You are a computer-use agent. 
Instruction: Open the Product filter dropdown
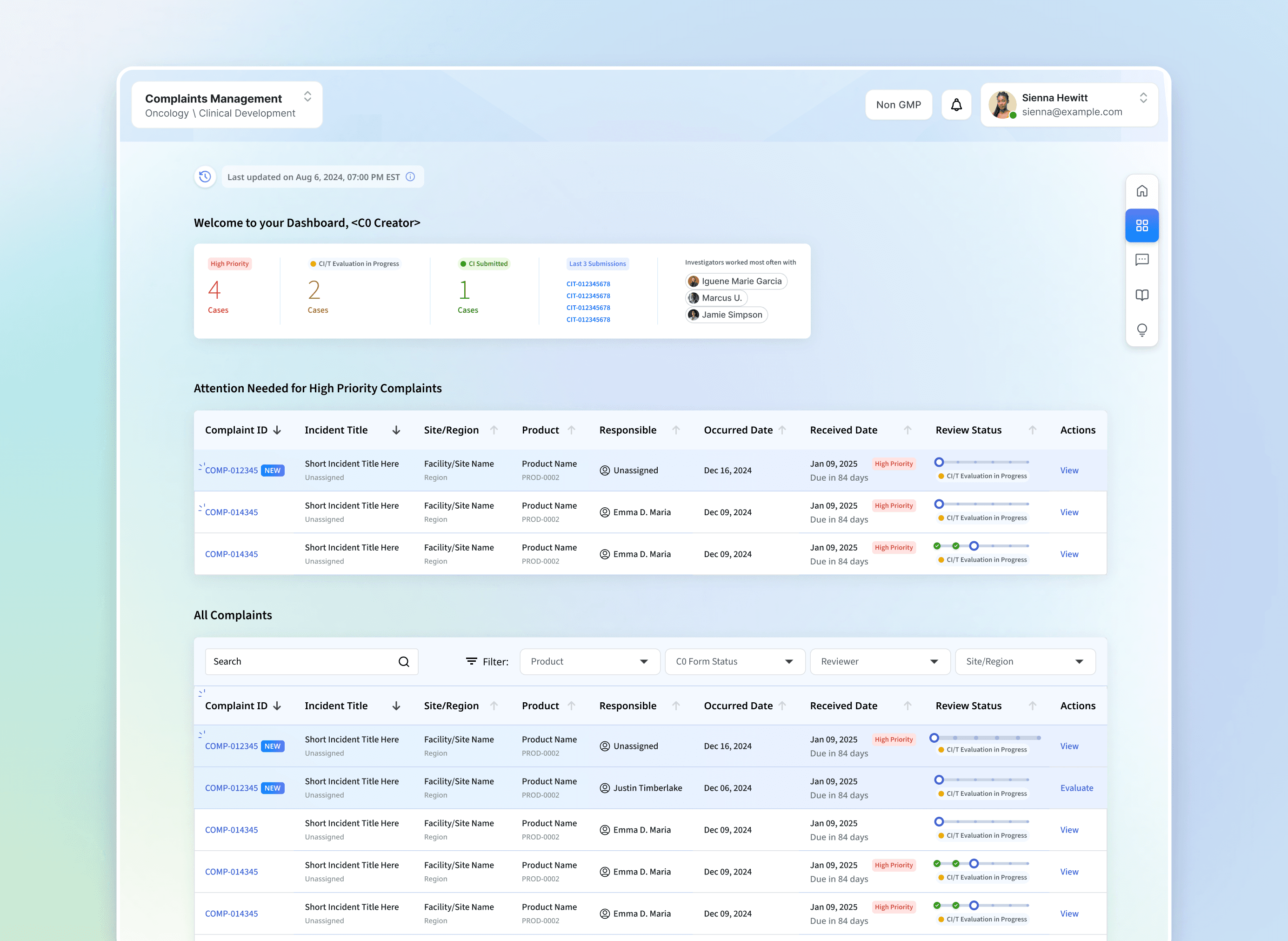click(x=590, y=661)
